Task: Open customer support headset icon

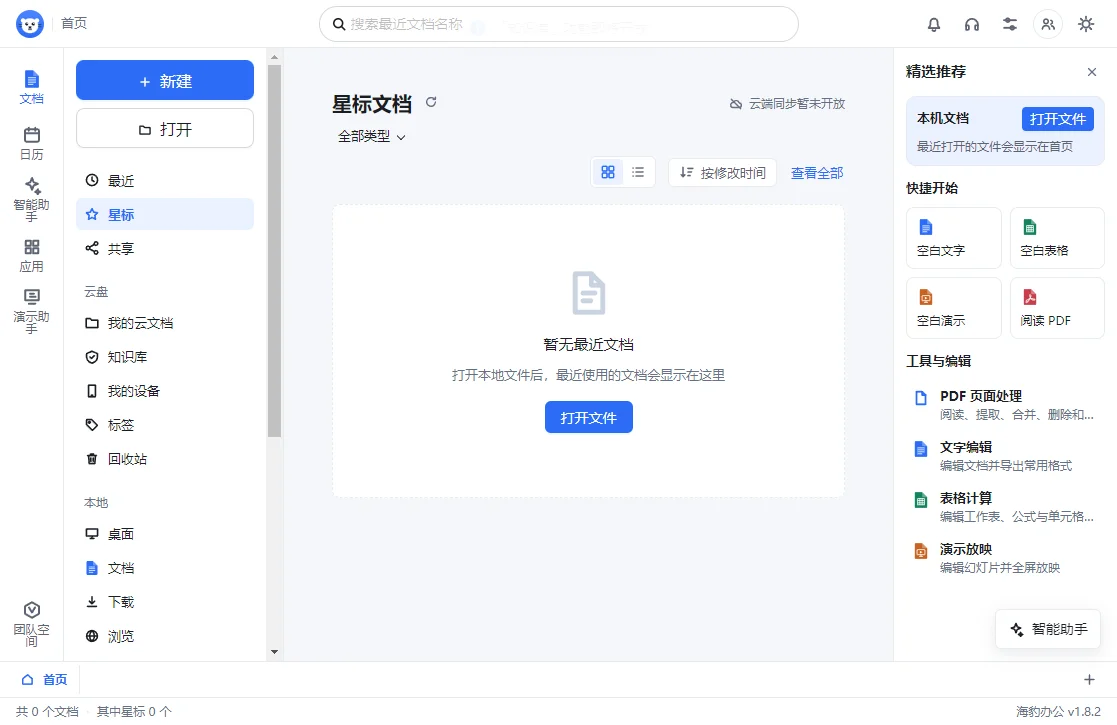Action: point(972,24)
